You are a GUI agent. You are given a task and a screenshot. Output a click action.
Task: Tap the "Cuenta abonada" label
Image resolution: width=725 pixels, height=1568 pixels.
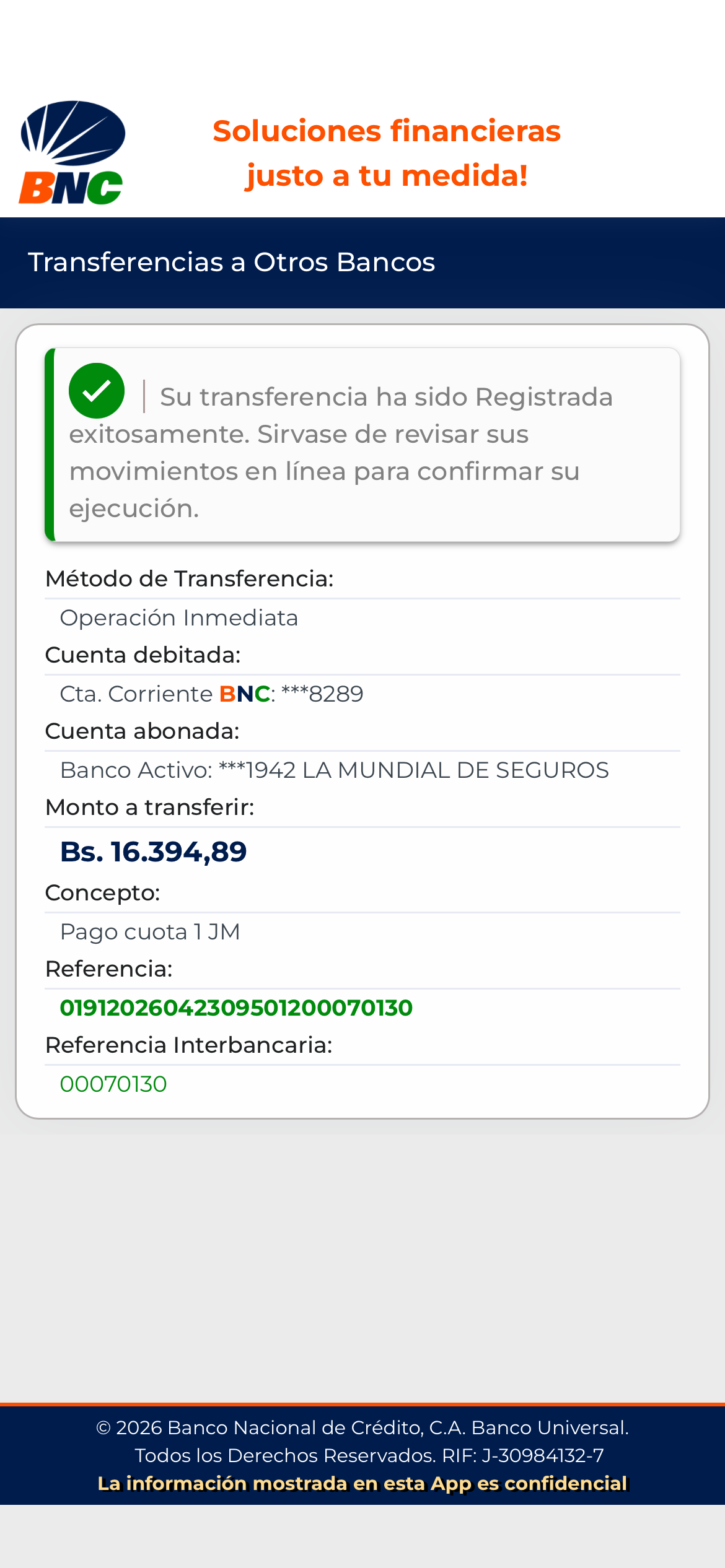142,731
